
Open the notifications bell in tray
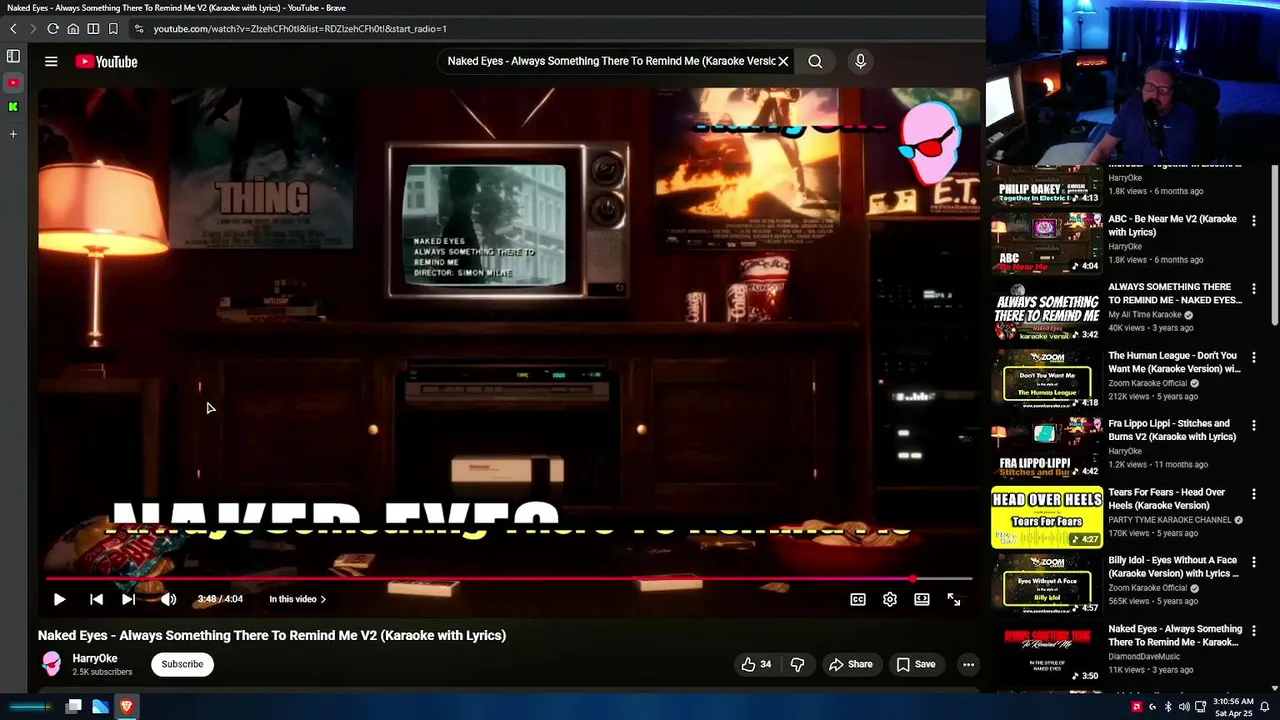click(x=1265, y=707)
